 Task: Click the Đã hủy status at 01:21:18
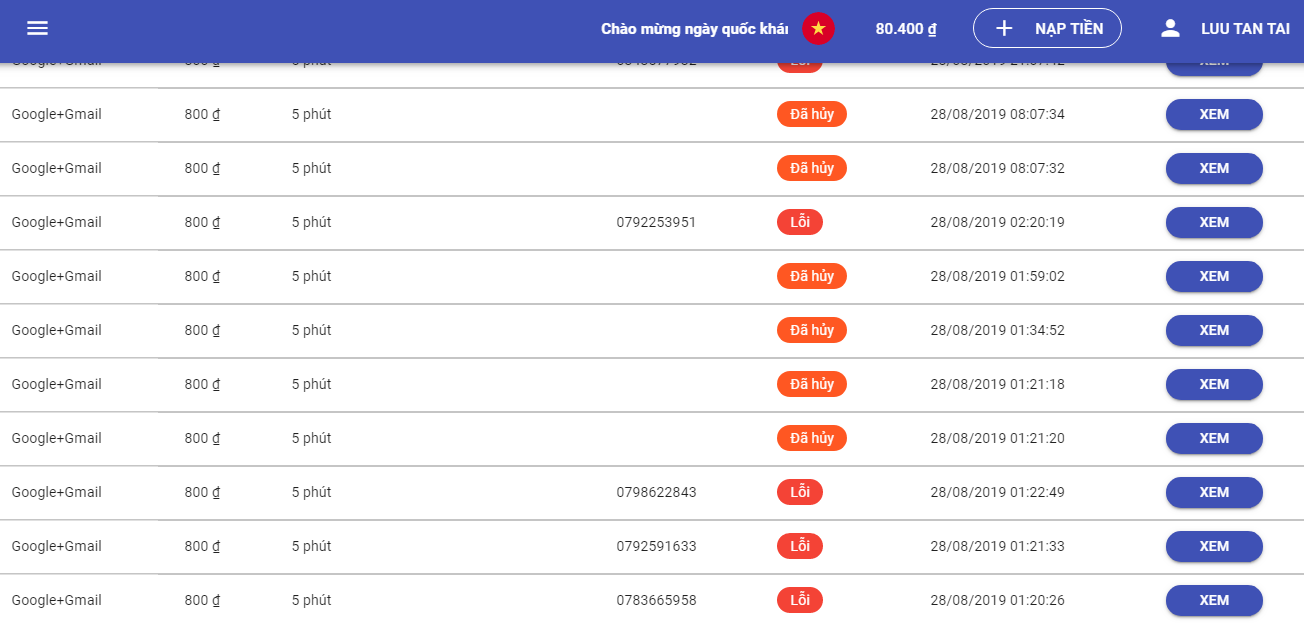811,384
